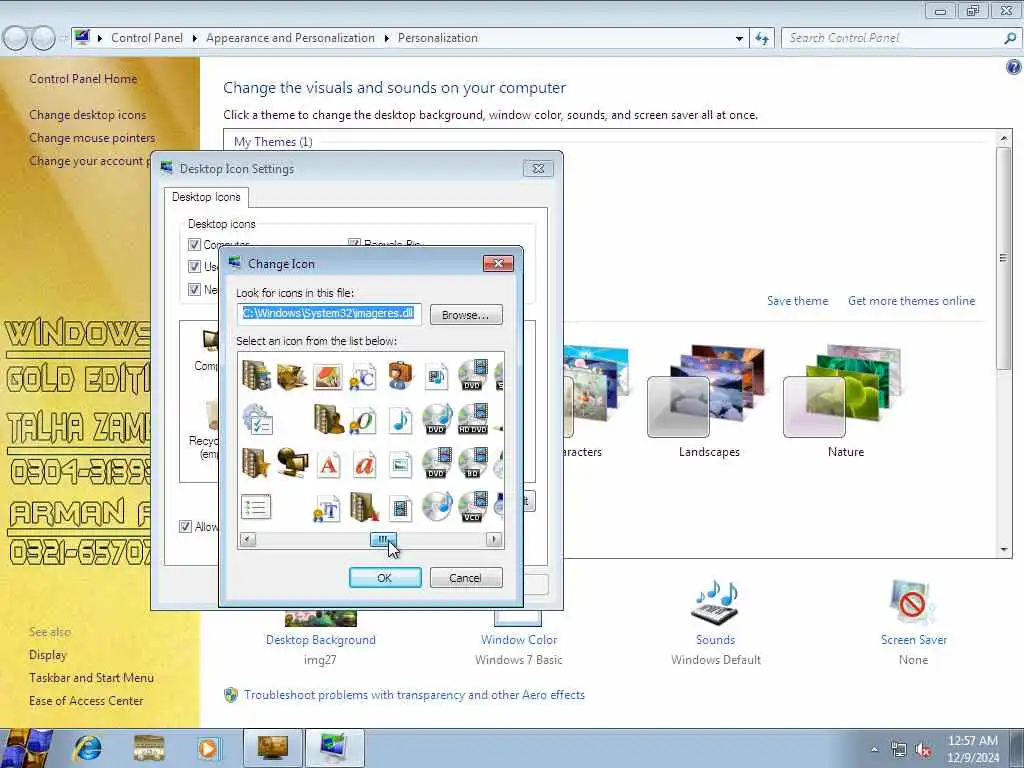Screen dimensions: 1024x768
Task: Choose the HD DVD disc icon
Action: [x=473, y=419]
